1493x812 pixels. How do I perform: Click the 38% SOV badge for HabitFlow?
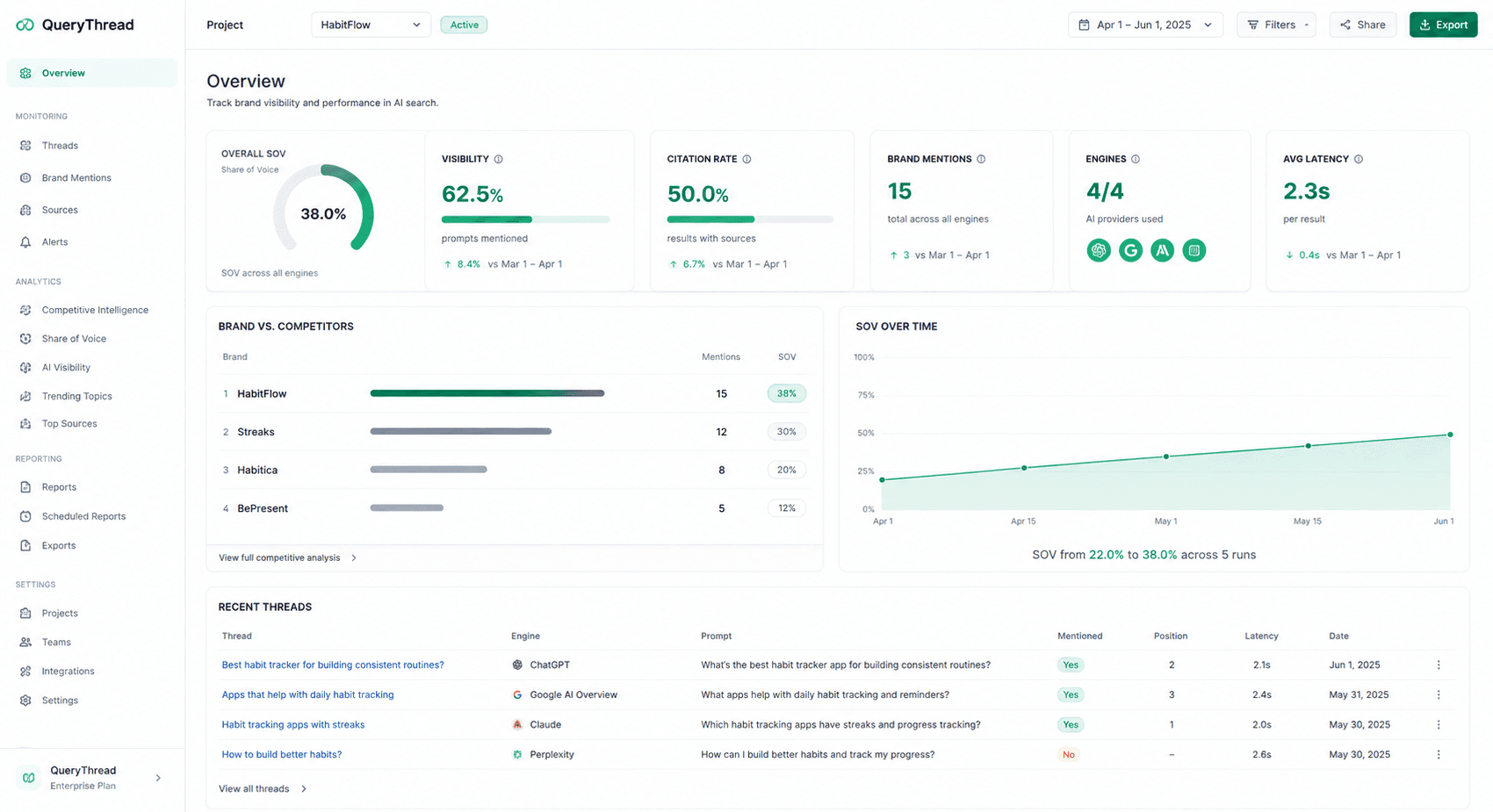[x=786, y=393]
